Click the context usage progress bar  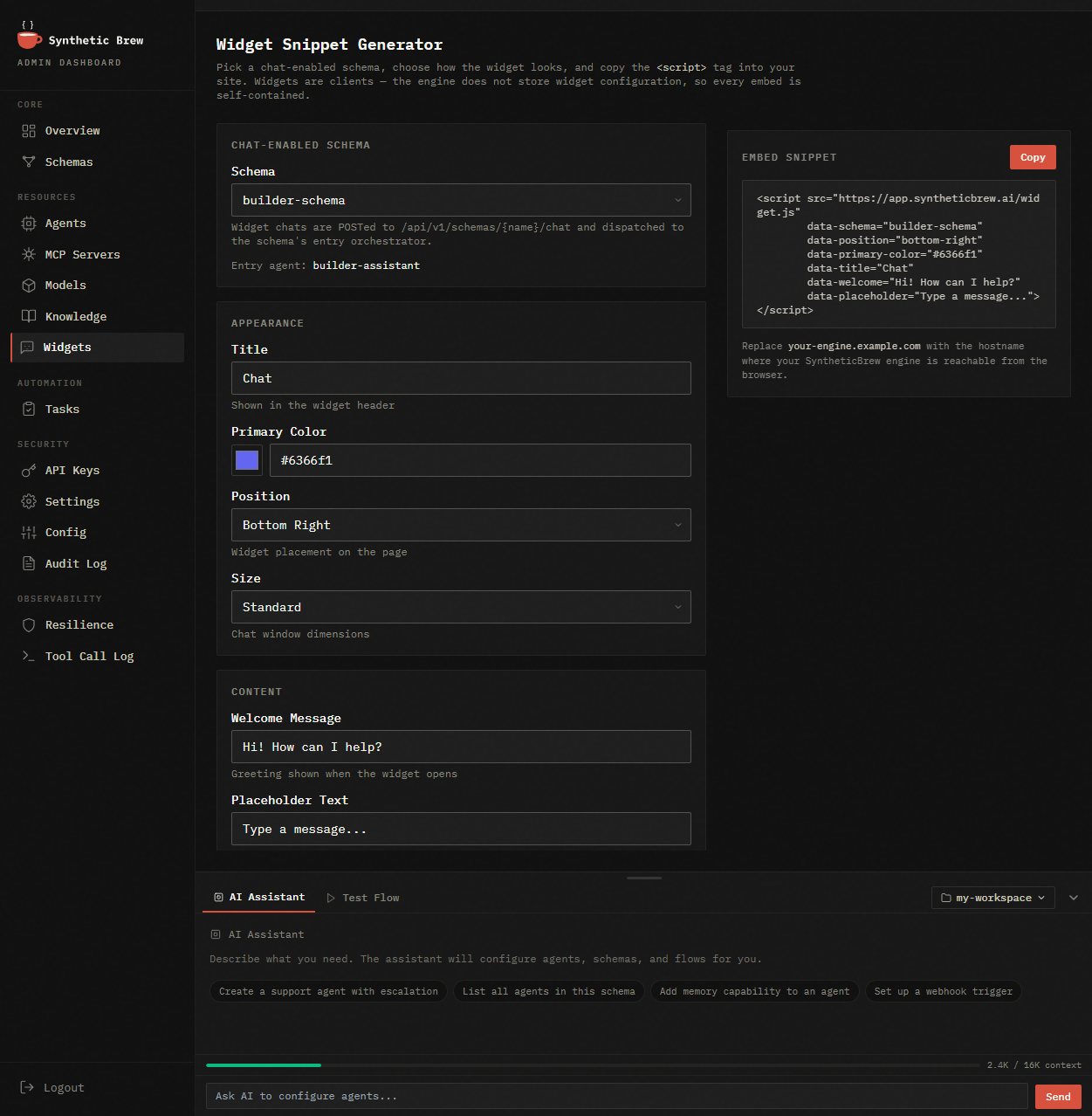(593, 1065)
